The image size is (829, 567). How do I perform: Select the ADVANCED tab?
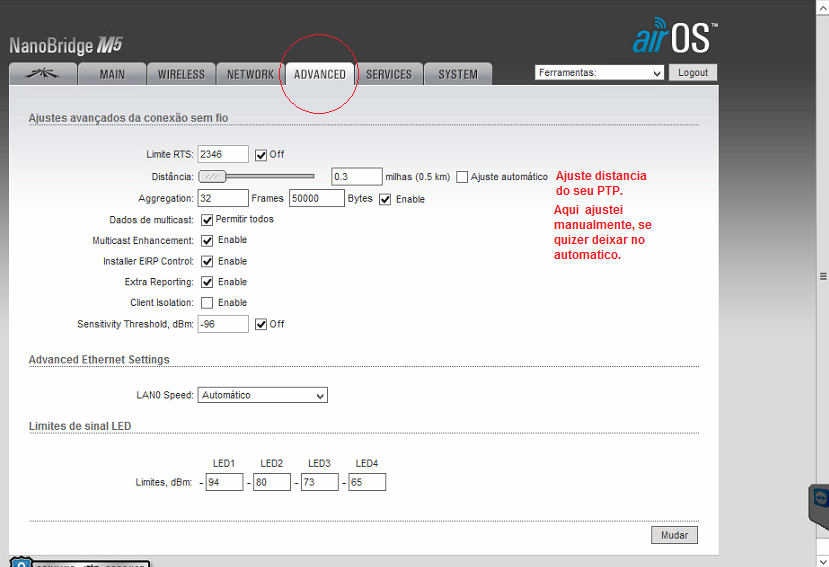pyautogui.click(x=320, y=74)
